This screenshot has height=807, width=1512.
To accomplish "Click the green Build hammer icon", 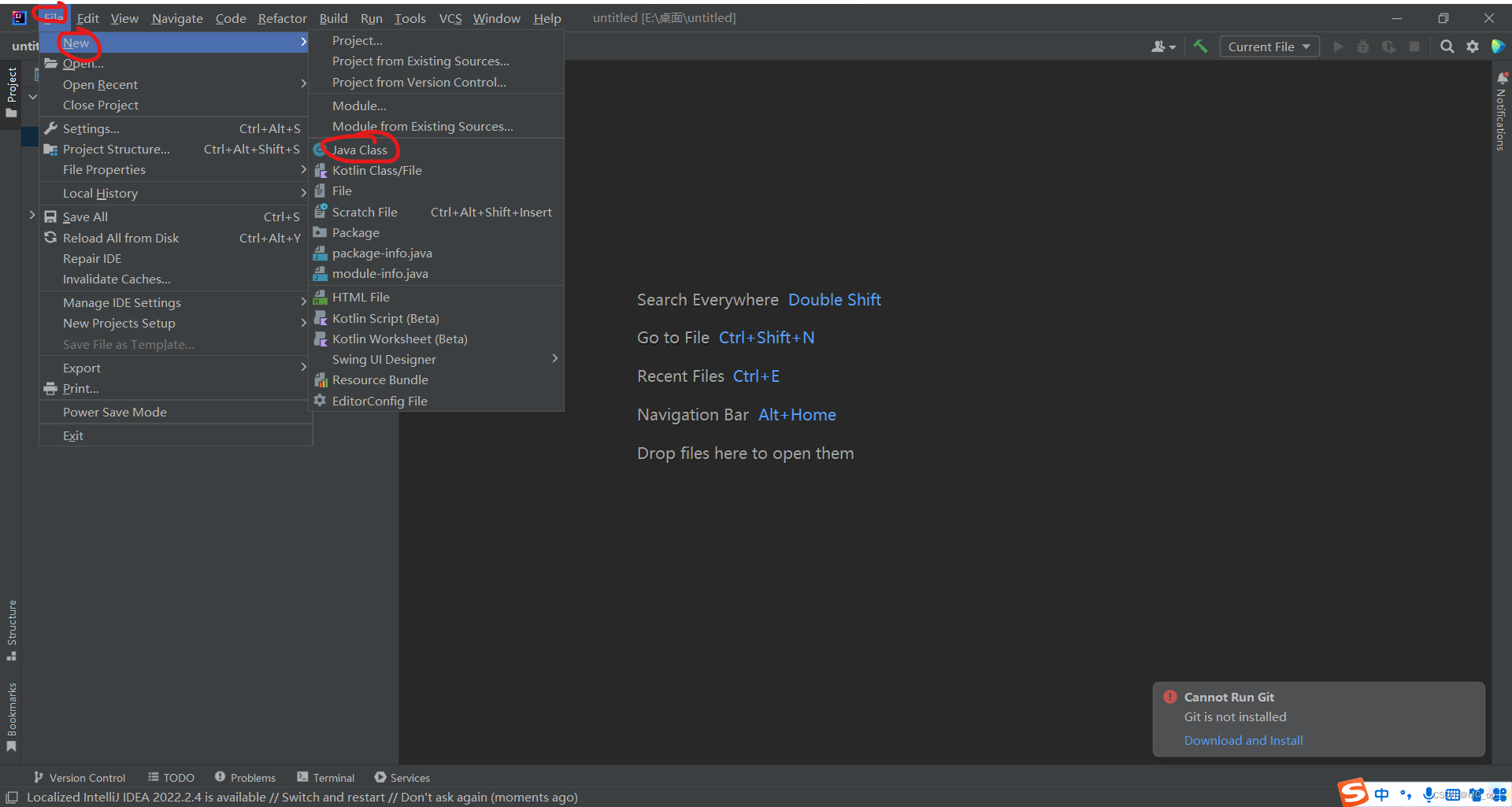I will [x=1201, y=46].
